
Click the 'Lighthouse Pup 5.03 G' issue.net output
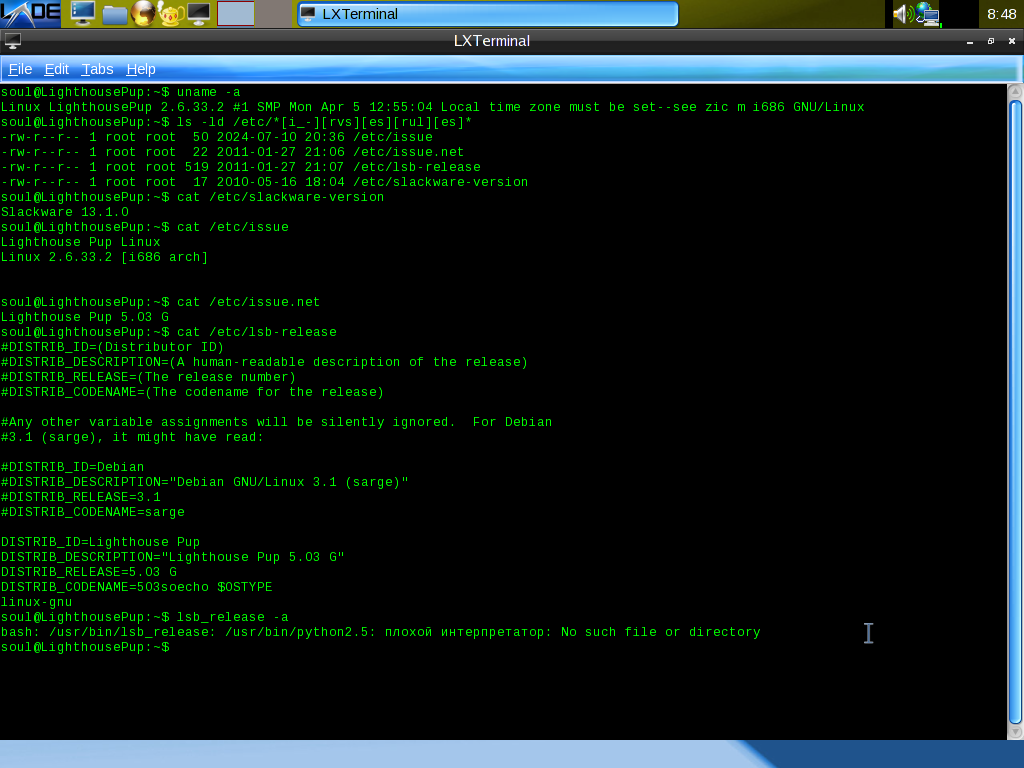(x=85, y=317)
